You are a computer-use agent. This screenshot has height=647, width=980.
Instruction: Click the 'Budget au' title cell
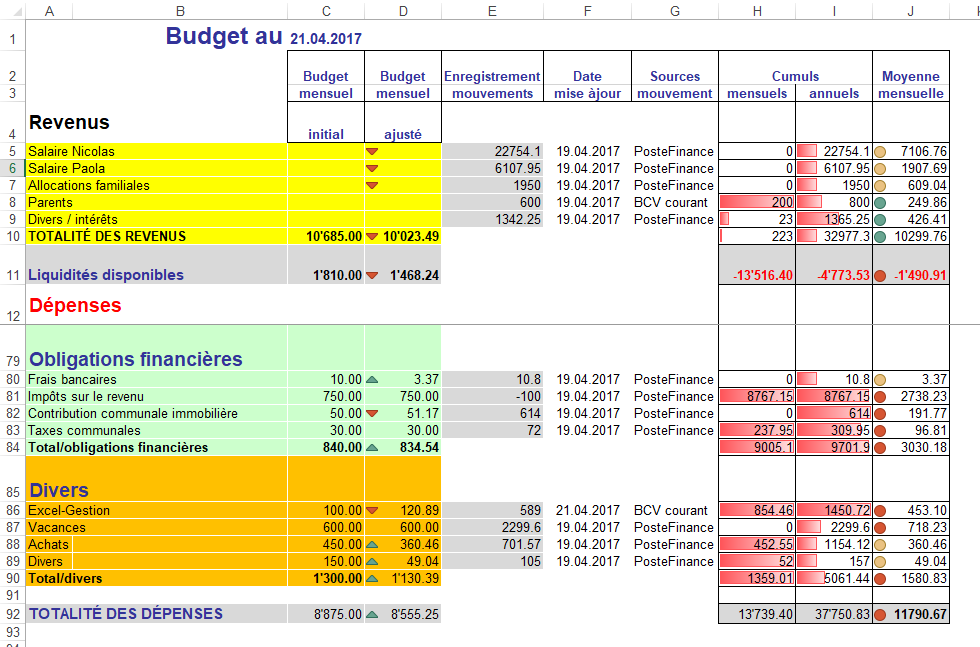tap(224, 36)
